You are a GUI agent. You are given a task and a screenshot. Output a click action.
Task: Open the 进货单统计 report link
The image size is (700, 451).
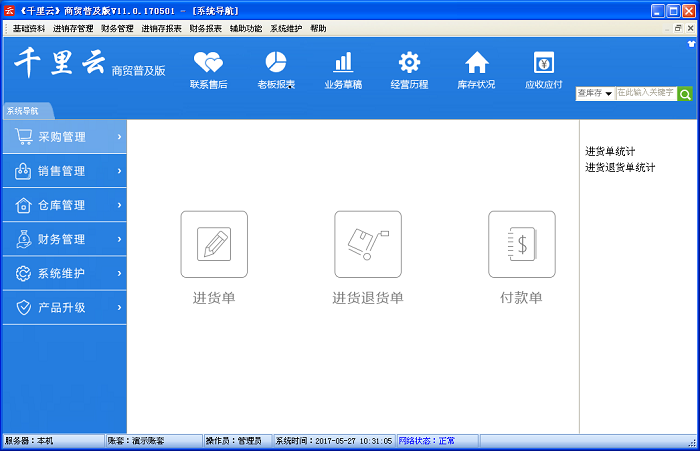(x=610, y=151)
